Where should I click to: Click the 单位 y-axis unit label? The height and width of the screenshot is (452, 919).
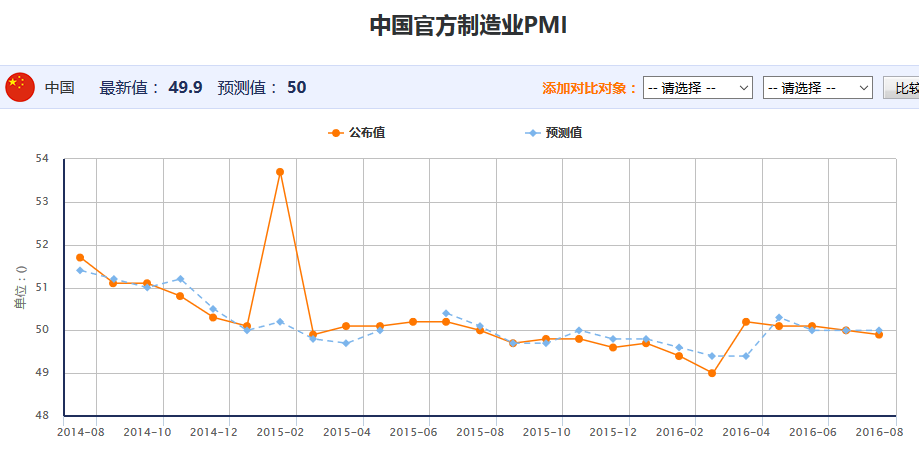(x=21, y=287)
